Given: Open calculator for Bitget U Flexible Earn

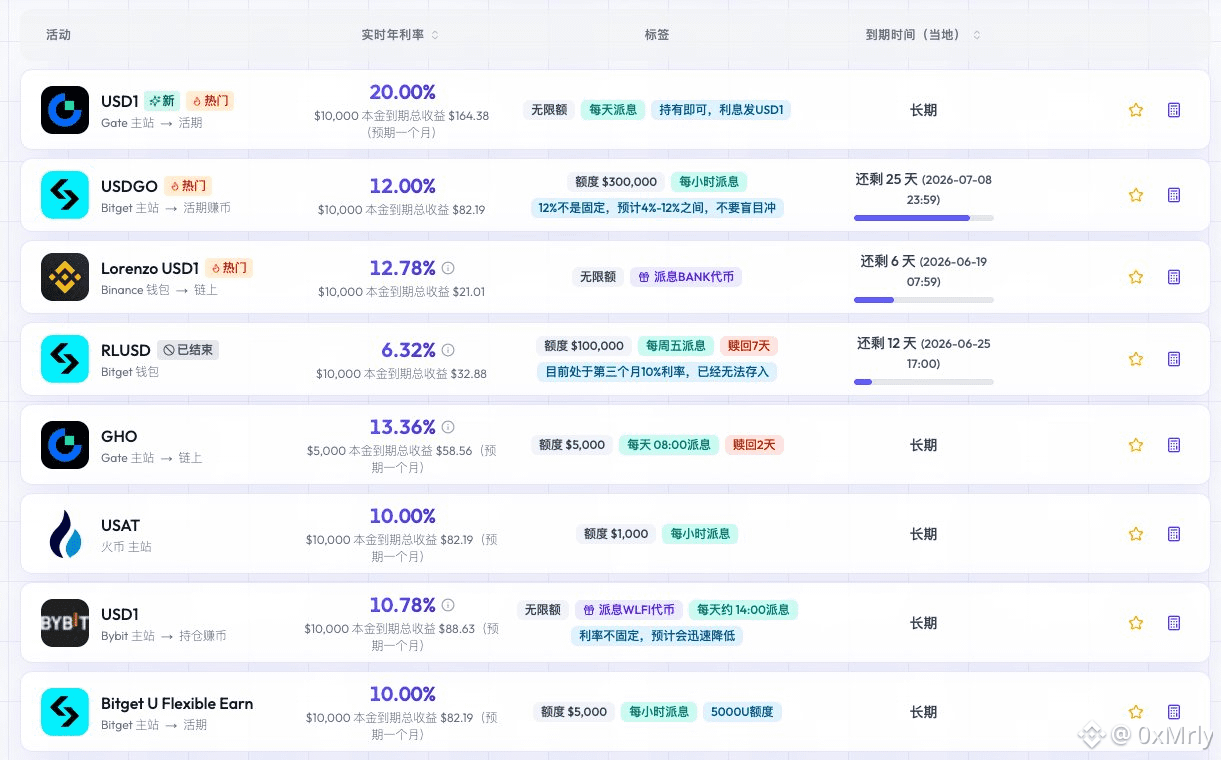Looking at the screenshot, I should coord(1174,712).
